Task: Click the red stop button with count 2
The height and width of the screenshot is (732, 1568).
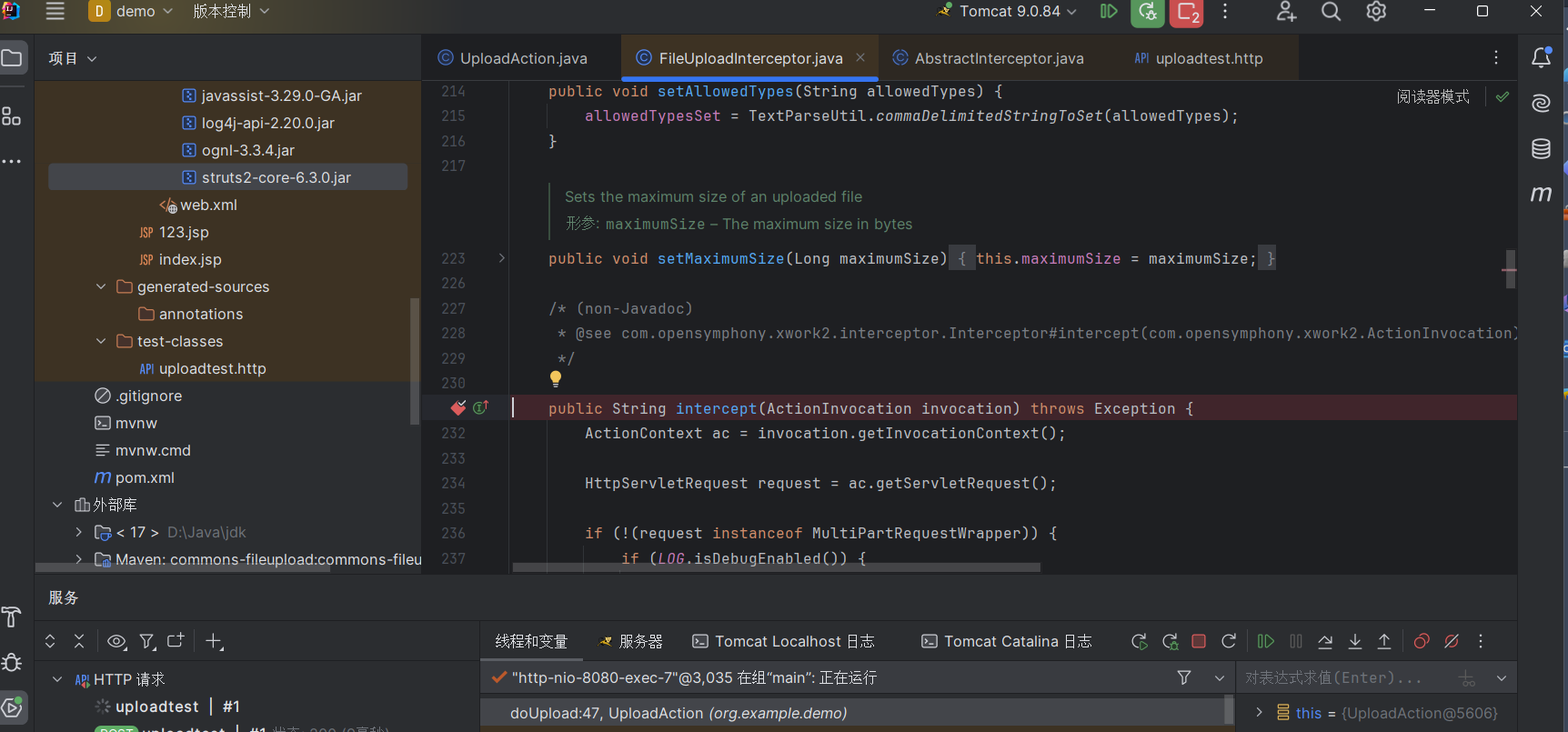Action: tap(1187, 12)
